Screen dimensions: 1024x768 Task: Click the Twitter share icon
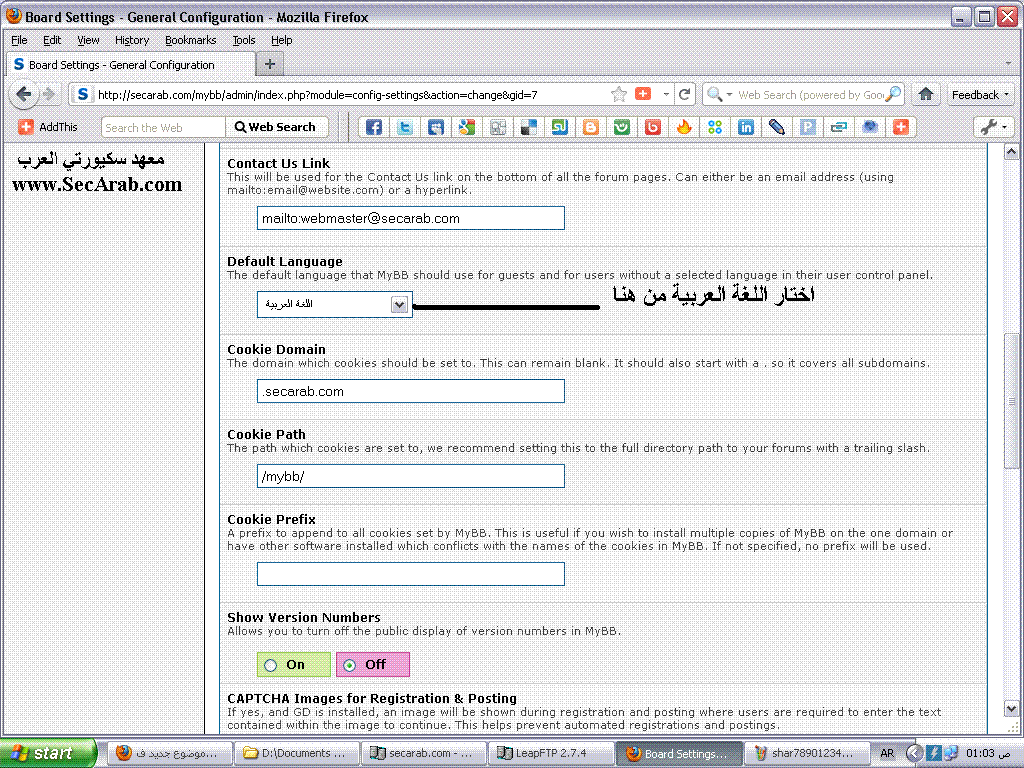(x=405, y=127)
